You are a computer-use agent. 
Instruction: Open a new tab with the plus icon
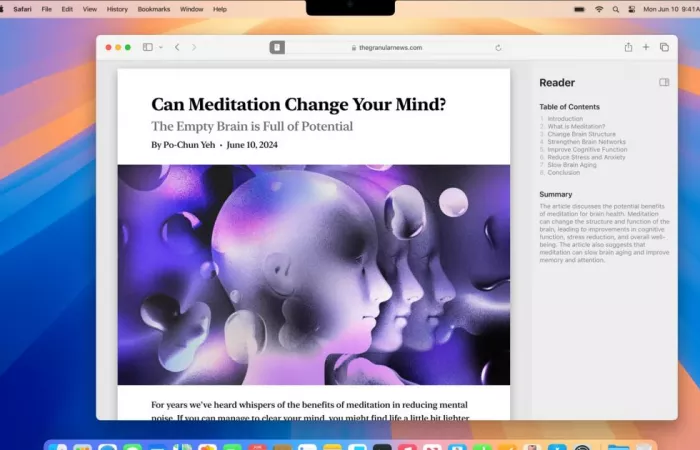pyautogui.click(x=646, y=47)
